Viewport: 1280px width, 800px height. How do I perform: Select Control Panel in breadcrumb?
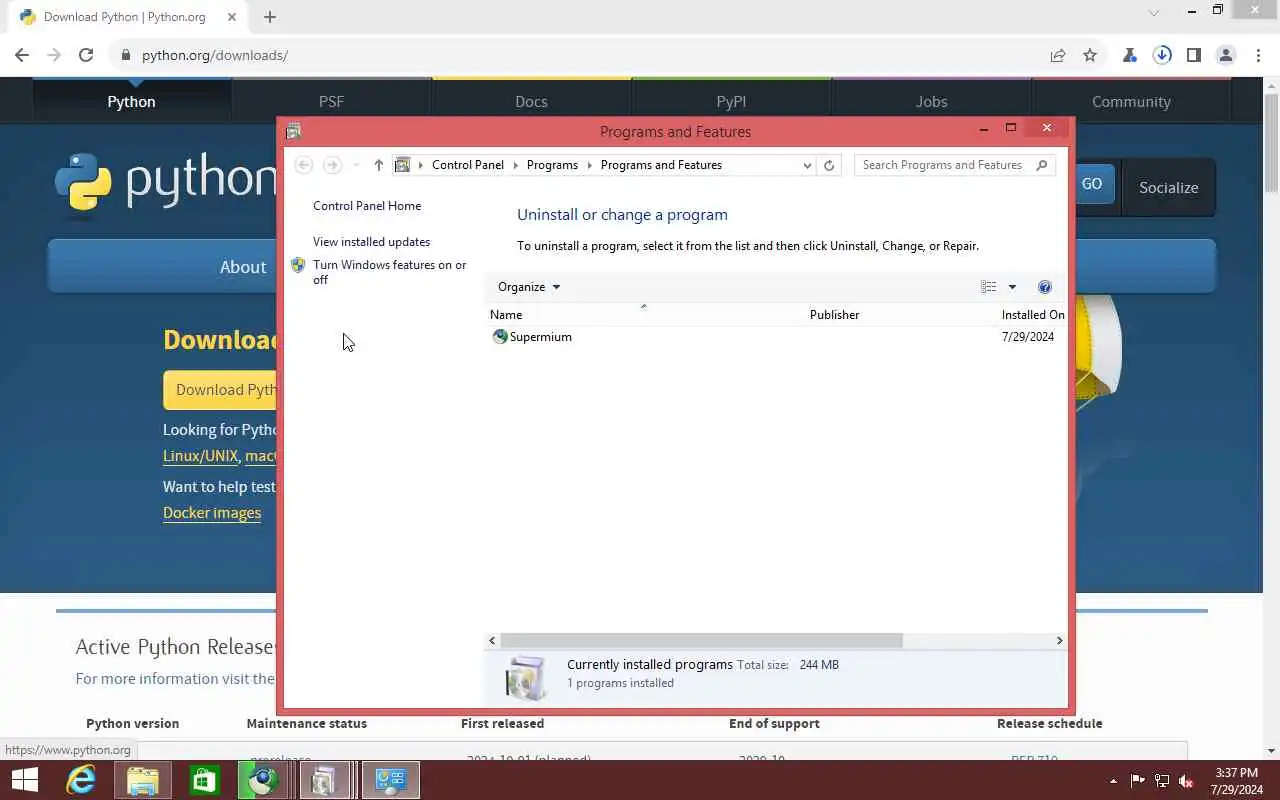[468, 165]
